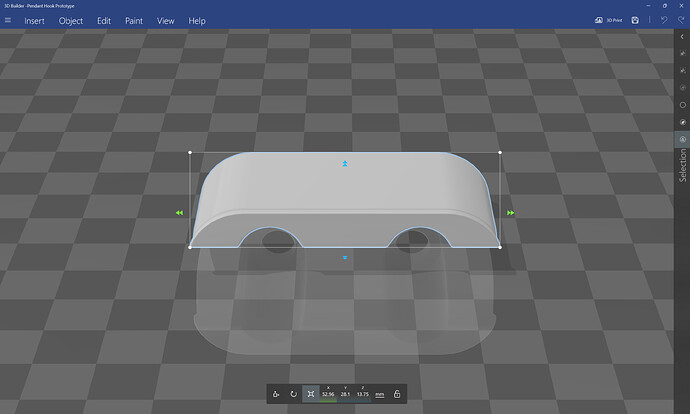This screenshot has width=690, height=414.
Task: Click the blue height handle atop the model
Action: (x=345, y=162)
